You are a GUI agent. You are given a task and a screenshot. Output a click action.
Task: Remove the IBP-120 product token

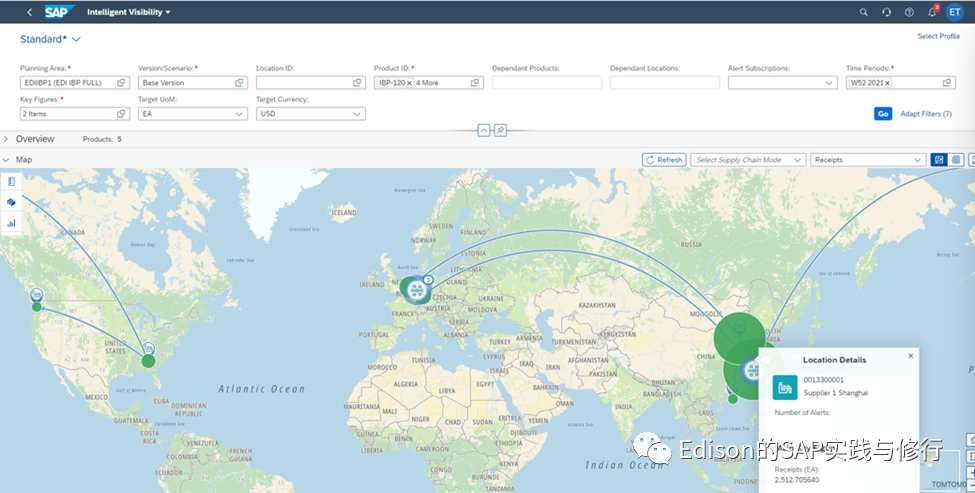409,83
